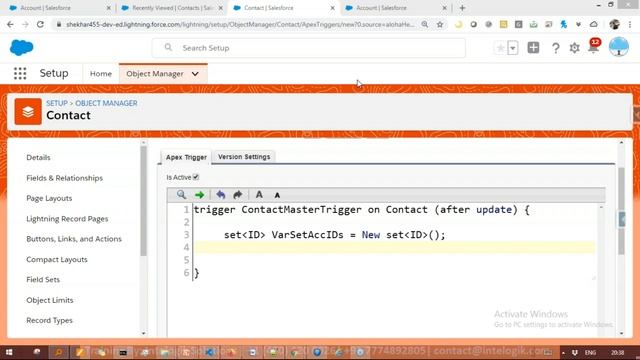
Task: Open the Chrome profile picture in toolbar
Action: point(614,24)
